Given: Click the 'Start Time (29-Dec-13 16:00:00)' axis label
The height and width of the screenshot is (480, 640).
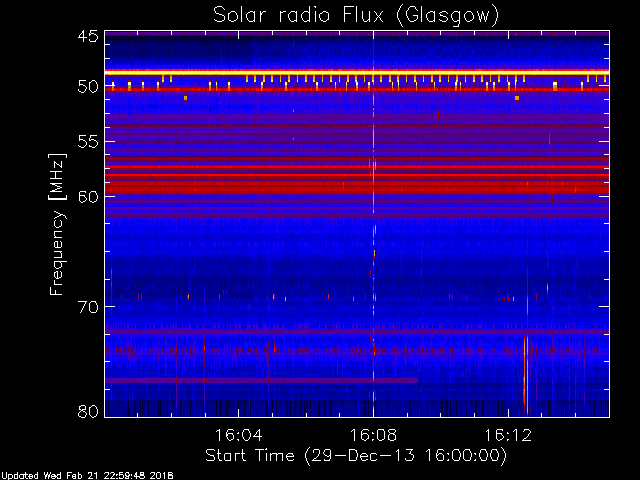Looking at the screenshot, I should point(356,456).
